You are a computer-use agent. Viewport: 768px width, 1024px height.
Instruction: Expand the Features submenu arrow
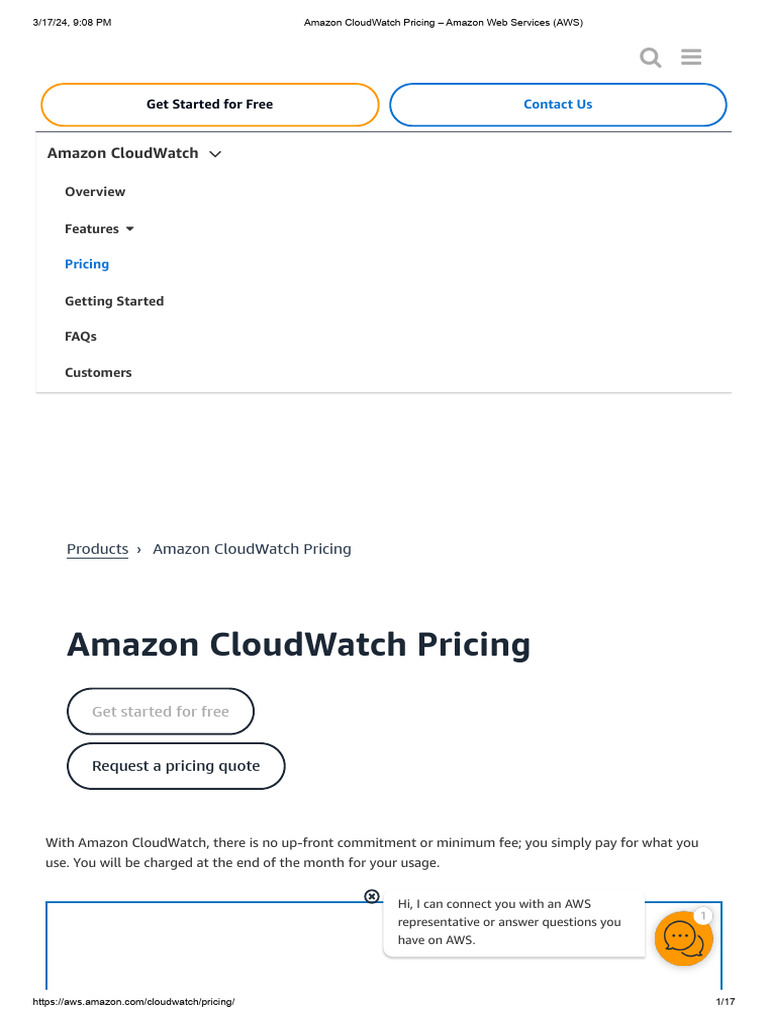pos(129,229)
